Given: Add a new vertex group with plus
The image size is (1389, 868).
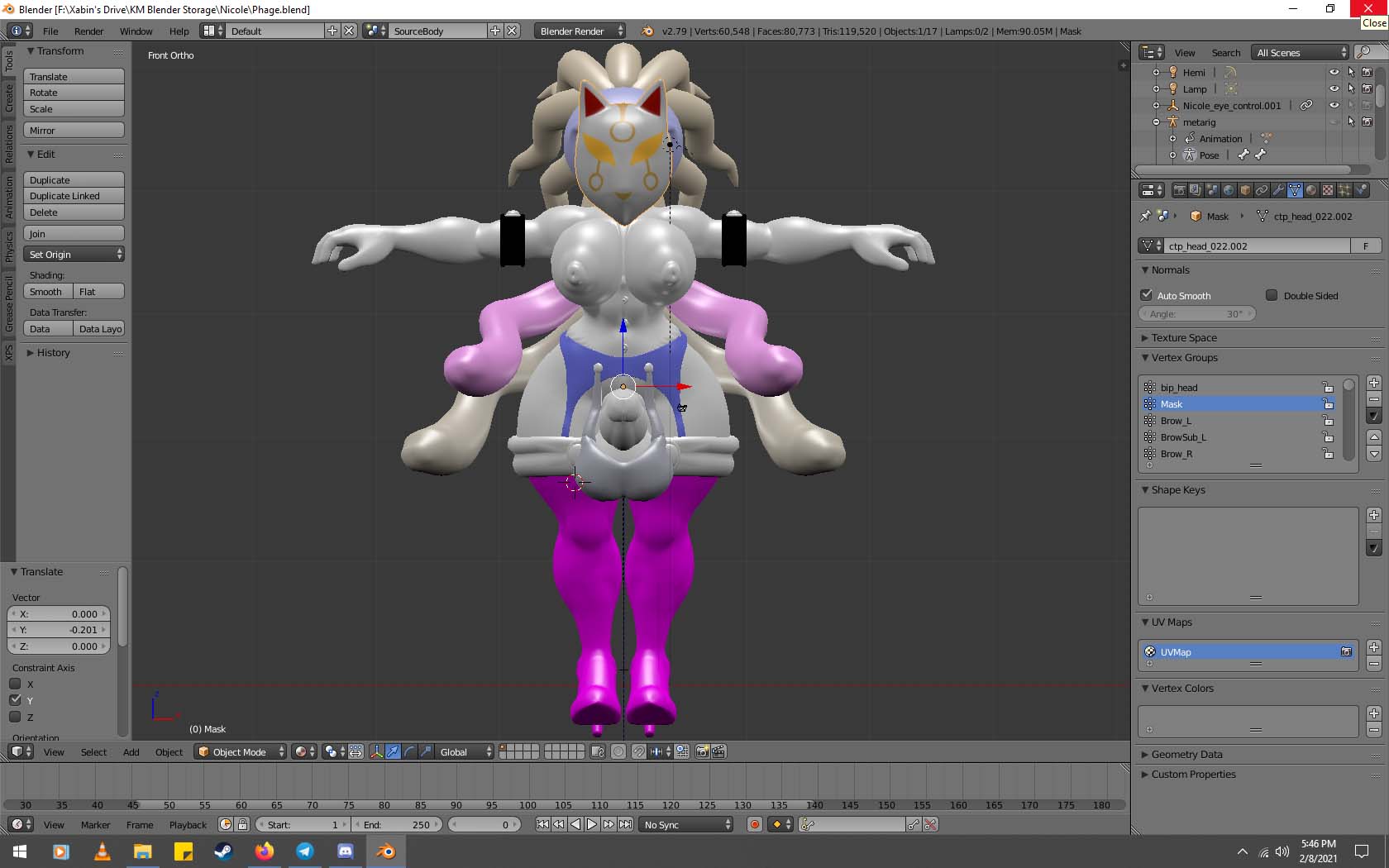Looking at the screenshot, I should (1373, 383).
